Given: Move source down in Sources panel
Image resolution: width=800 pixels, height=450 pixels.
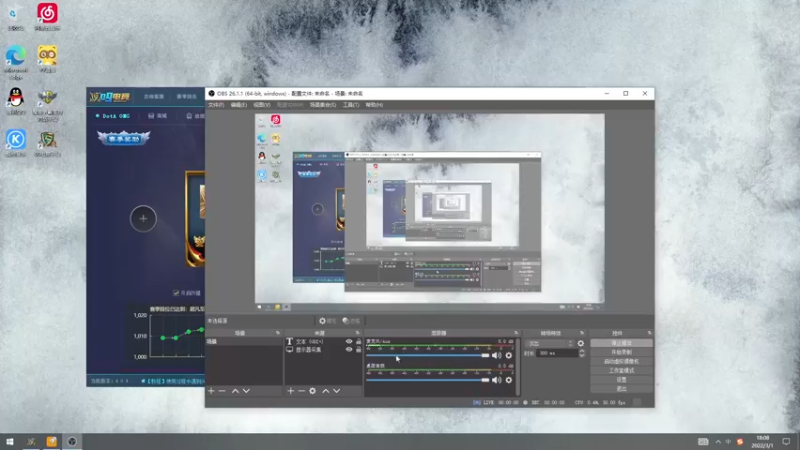Looking at the screenshot, I should click(337, 391).
